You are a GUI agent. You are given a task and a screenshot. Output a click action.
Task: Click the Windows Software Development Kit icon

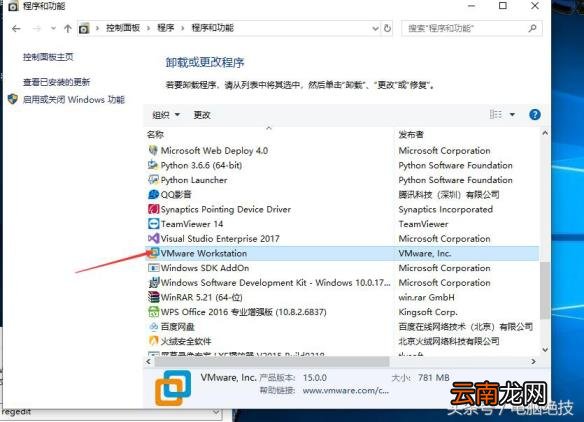click(153, 282)
